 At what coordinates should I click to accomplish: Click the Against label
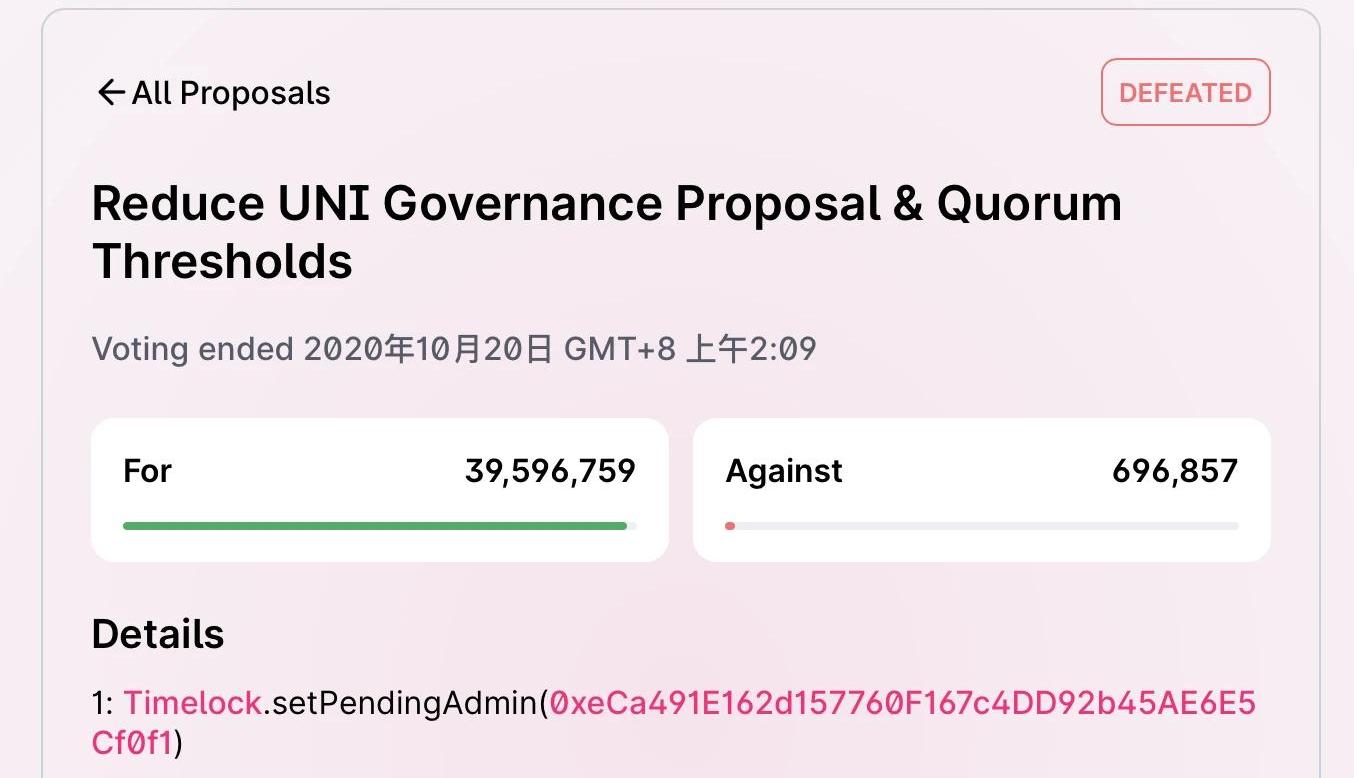point(784,470)
